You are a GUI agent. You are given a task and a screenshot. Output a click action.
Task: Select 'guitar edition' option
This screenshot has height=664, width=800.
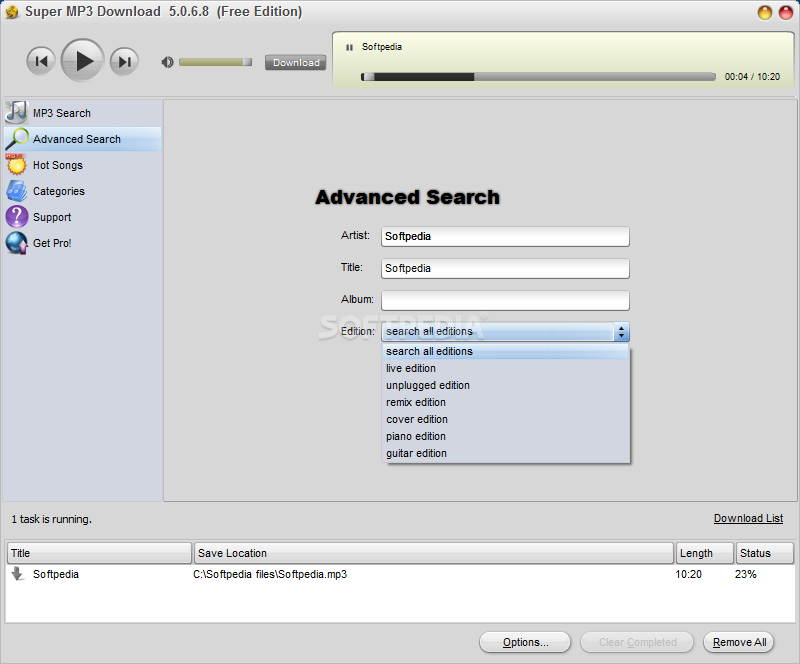click(x=506, y=453)
